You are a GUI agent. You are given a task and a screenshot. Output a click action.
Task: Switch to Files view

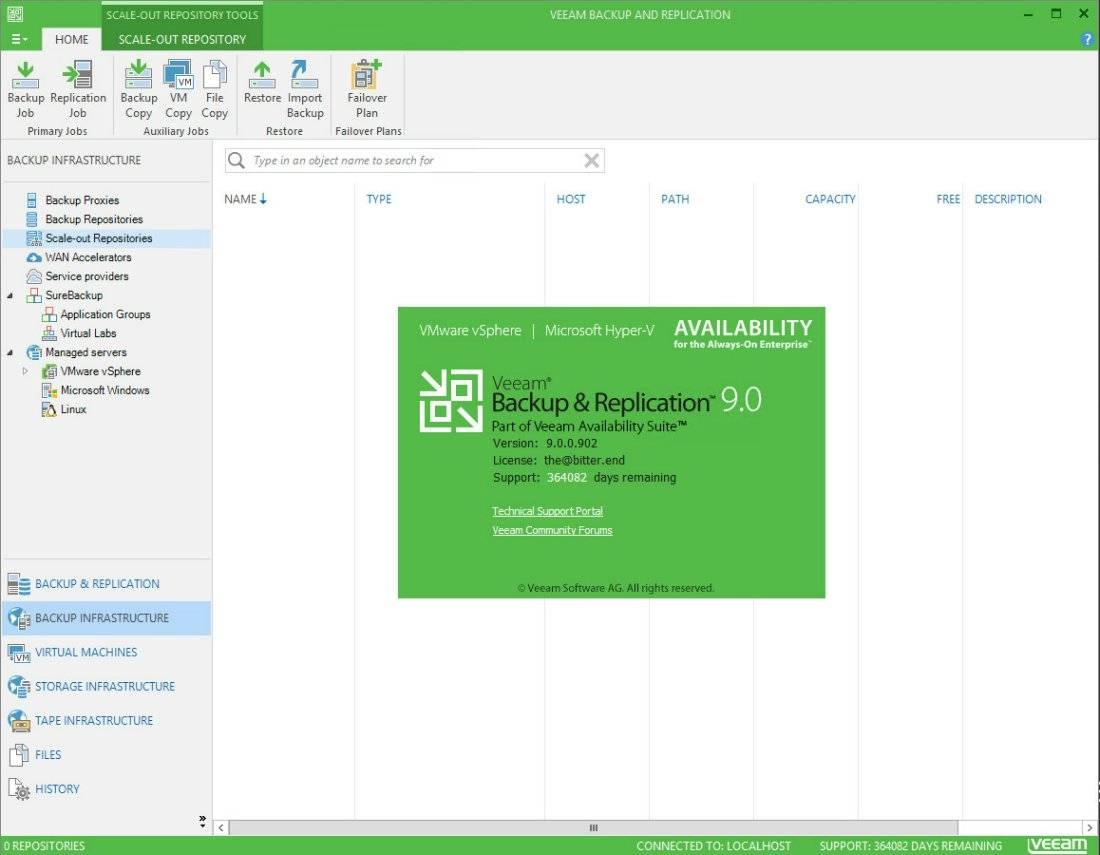[x=105, y=755]
